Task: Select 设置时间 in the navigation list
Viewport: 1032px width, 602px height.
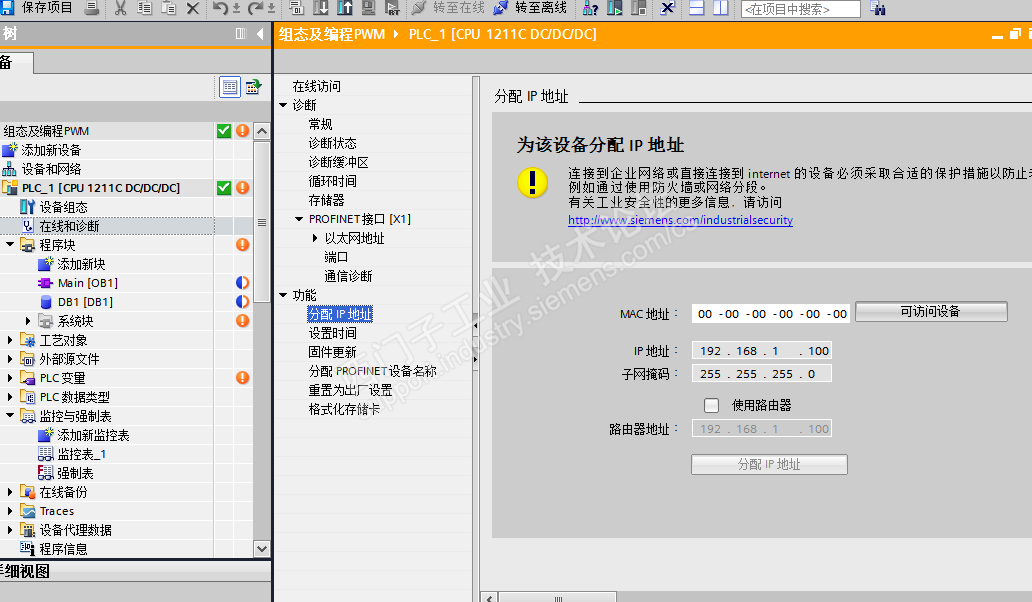Action: pos(332,334)
